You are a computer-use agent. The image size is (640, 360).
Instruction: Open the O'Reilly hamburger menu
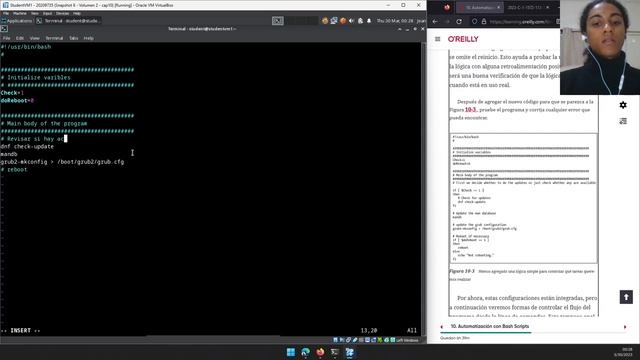pyautogui.click(x=438, y=39)
